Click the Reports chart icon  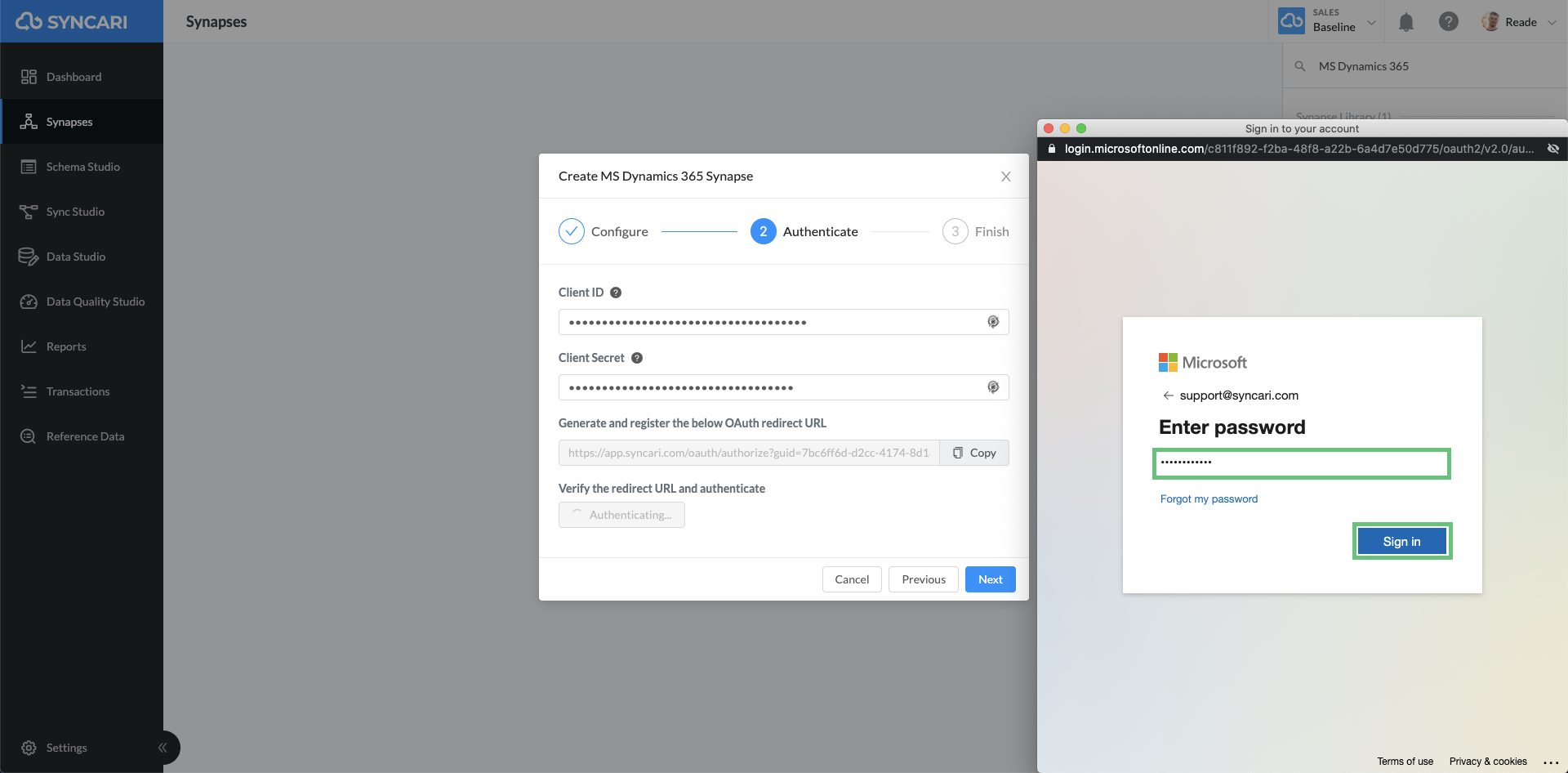(x=29, y=346)
